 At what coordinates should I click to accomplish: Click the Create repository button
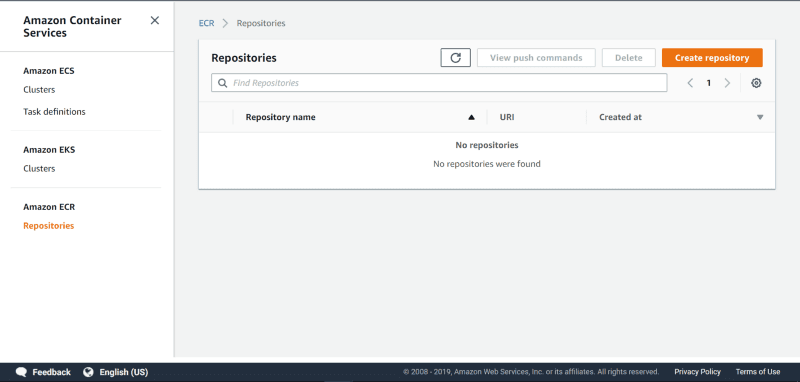(x=712, y=58)
